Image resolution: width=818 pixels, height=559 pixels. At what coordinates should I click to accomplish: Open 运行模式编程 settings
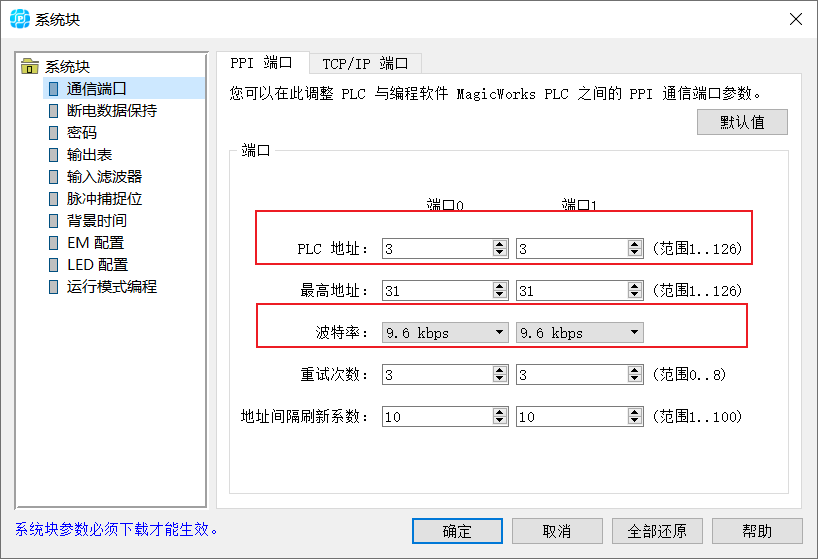click(112, 286)
